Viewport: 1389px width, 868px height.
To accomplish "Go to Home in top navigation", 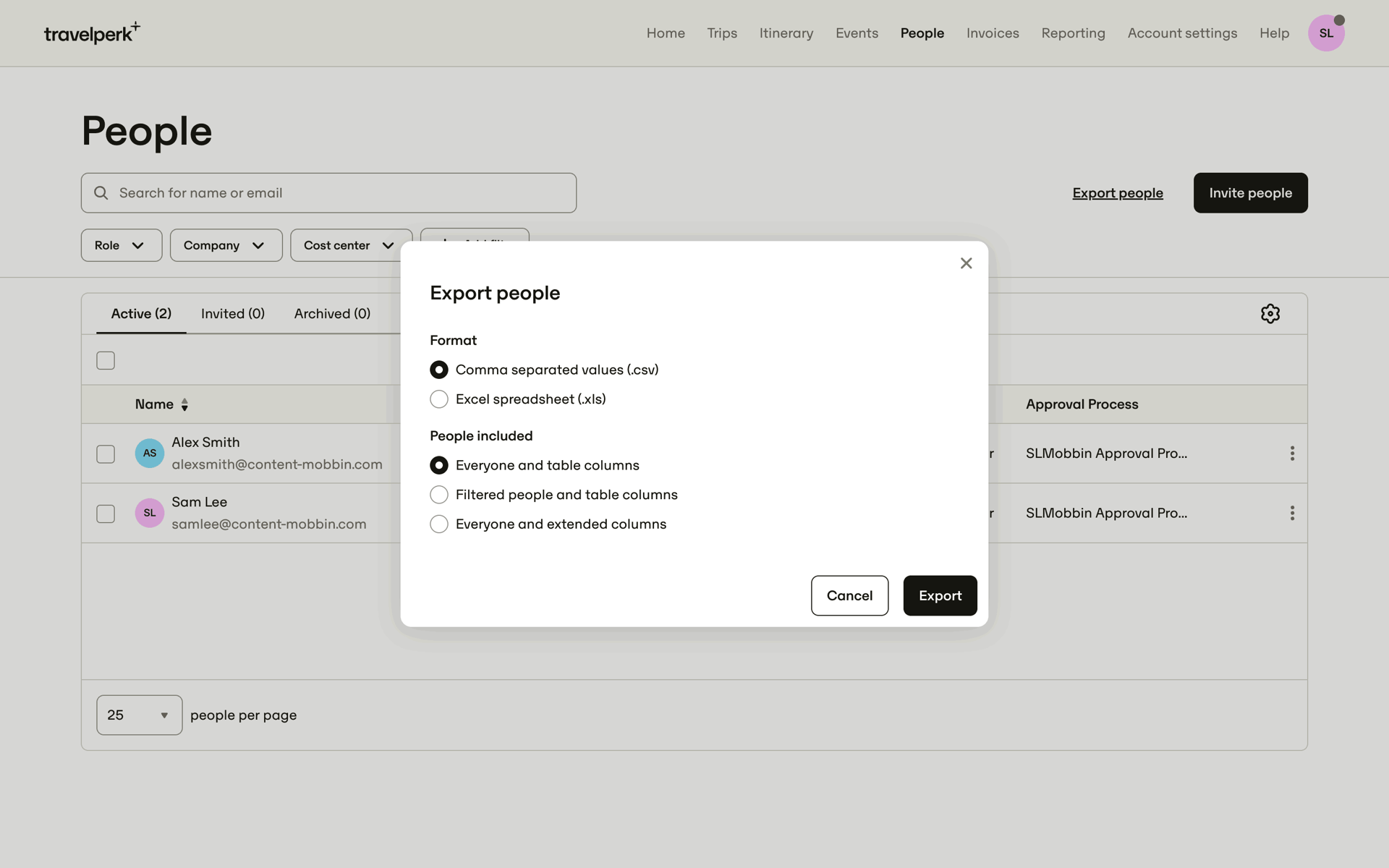I will click(x=666, y=33).
